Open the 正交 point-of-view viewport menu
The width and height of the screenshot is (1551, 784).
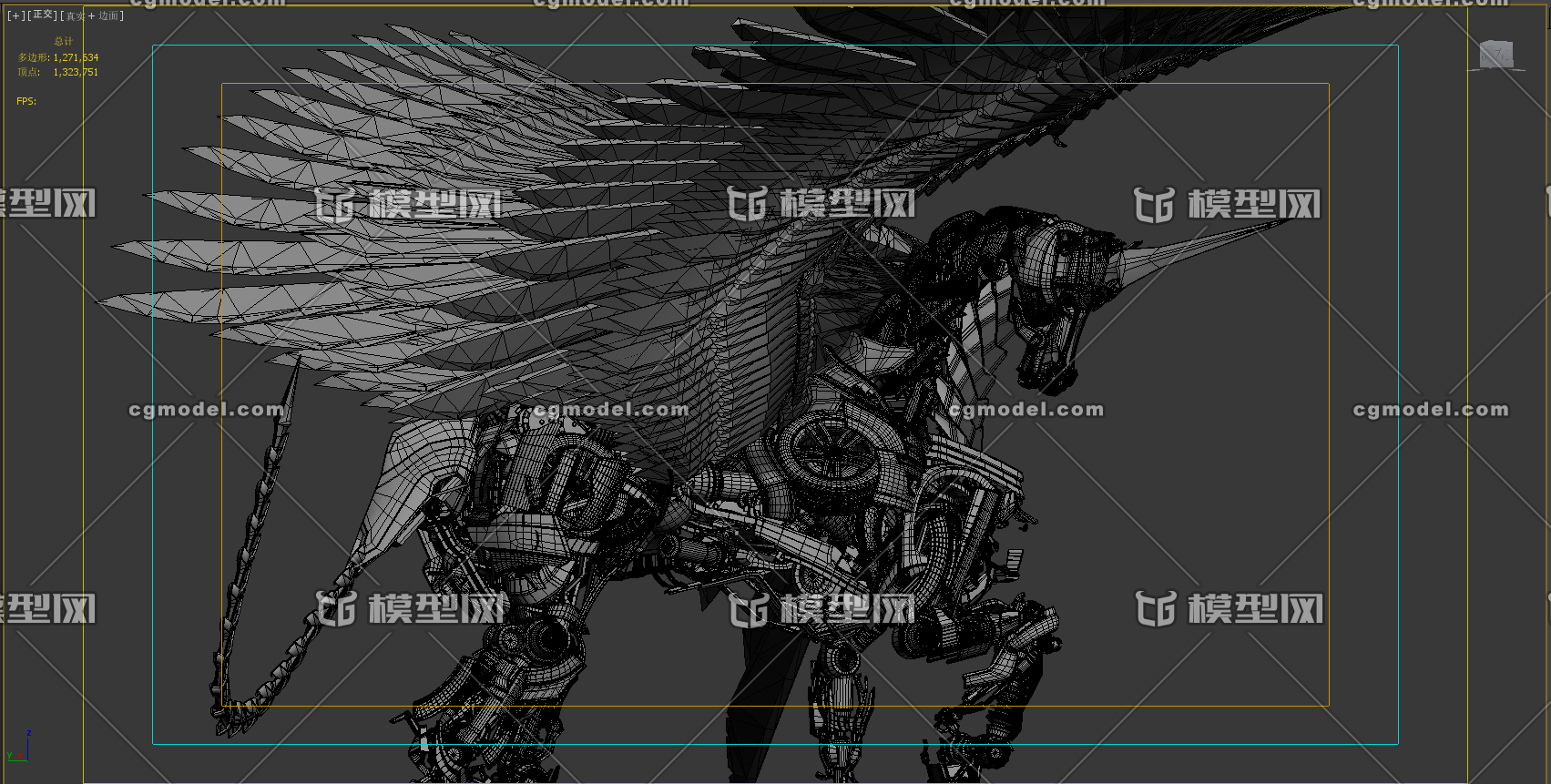click(x=43, y=15)
